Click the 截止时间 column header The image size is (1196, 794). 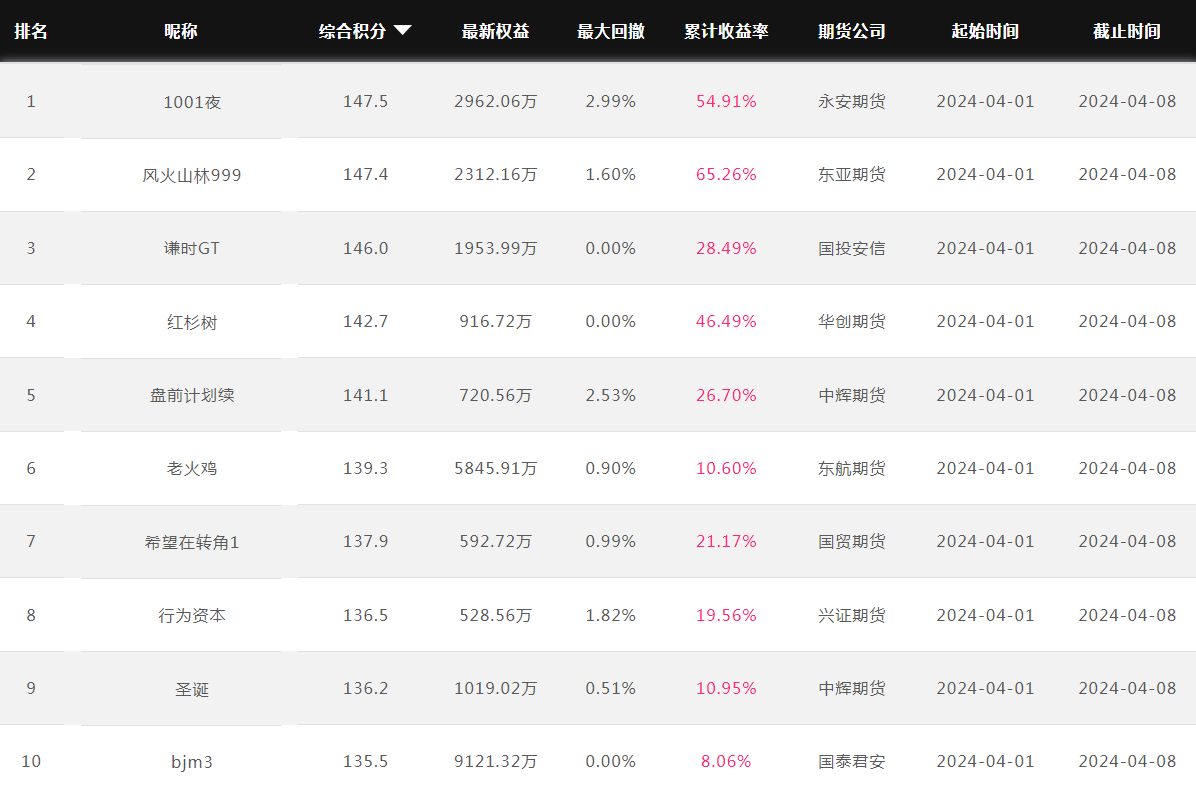click(x=1127, y=31)
